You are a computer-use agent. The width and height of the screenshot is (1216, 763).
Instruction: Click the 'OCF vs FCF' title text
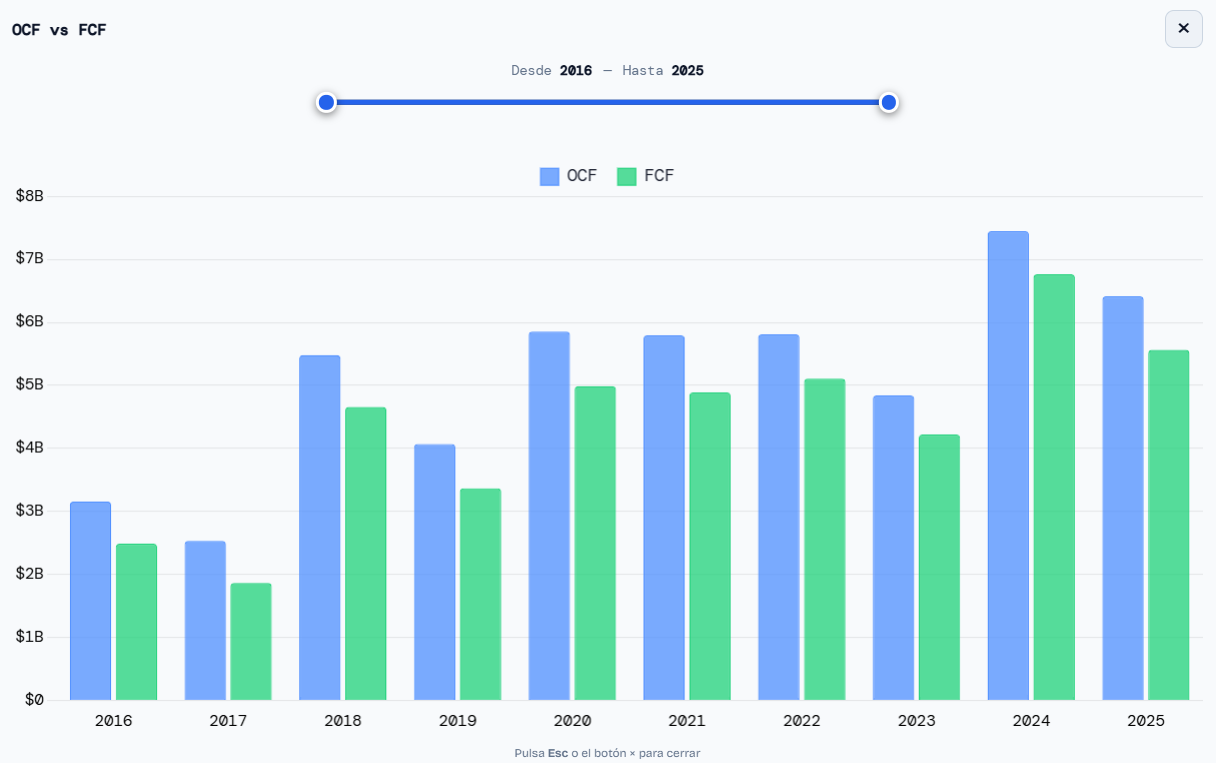tap(59, 30)
